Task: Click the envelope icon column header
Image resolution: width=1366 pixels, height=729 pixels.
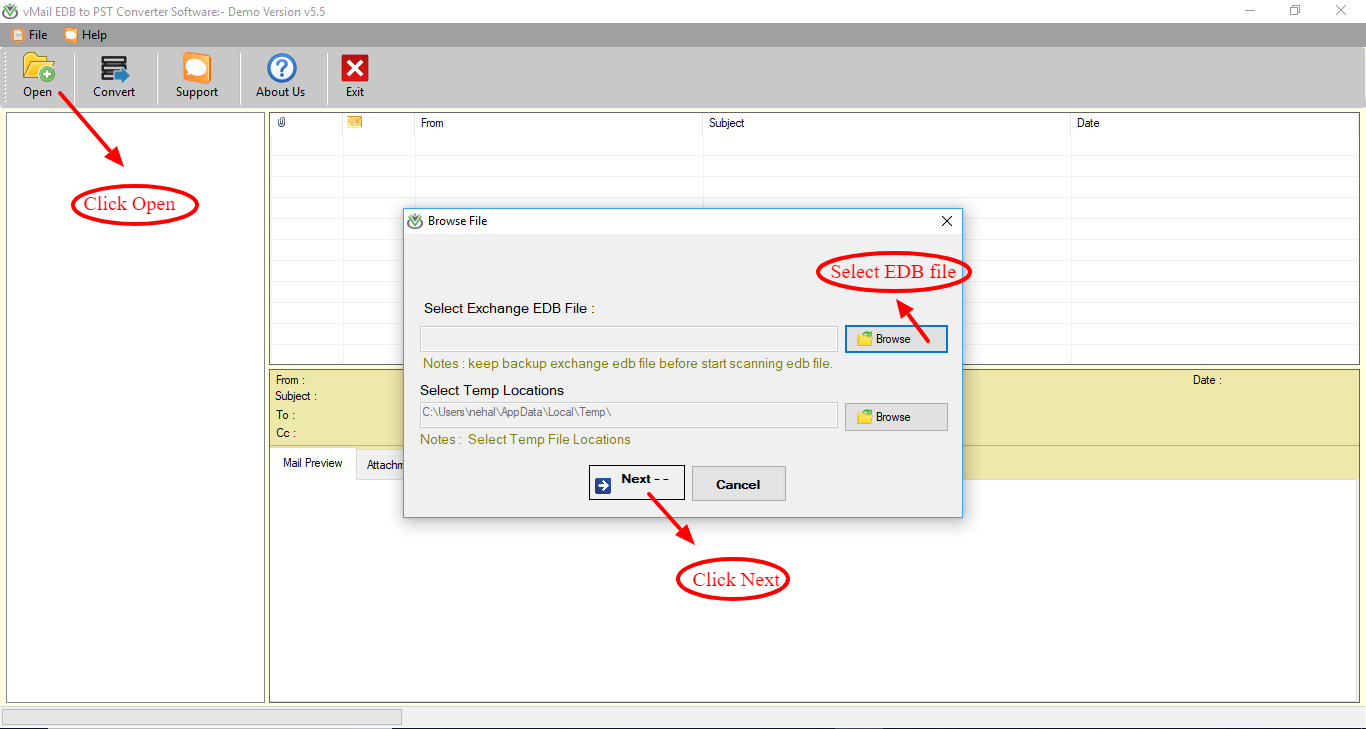Action: [354, 123]
